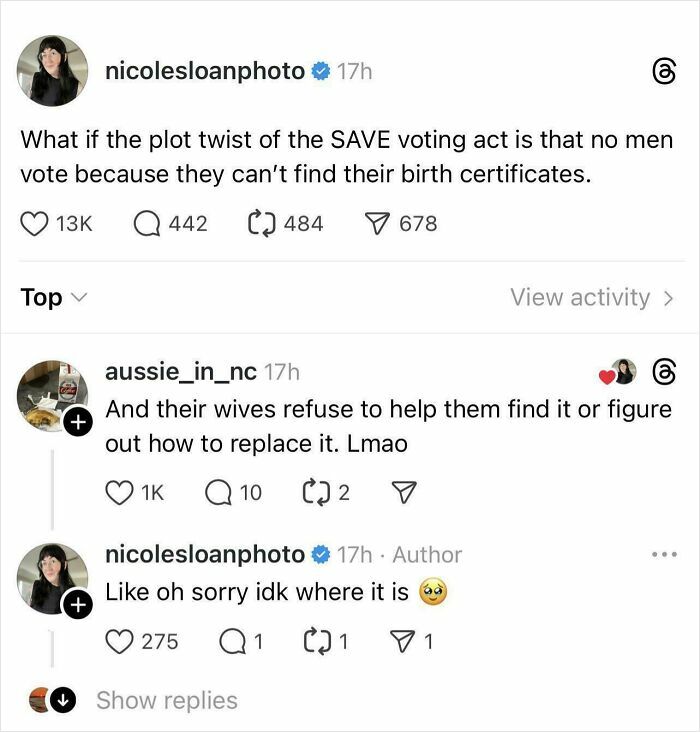Screen dimensions: 700x732
Task: Like aussie_in_nc's reply
Action: click(120, 491)
